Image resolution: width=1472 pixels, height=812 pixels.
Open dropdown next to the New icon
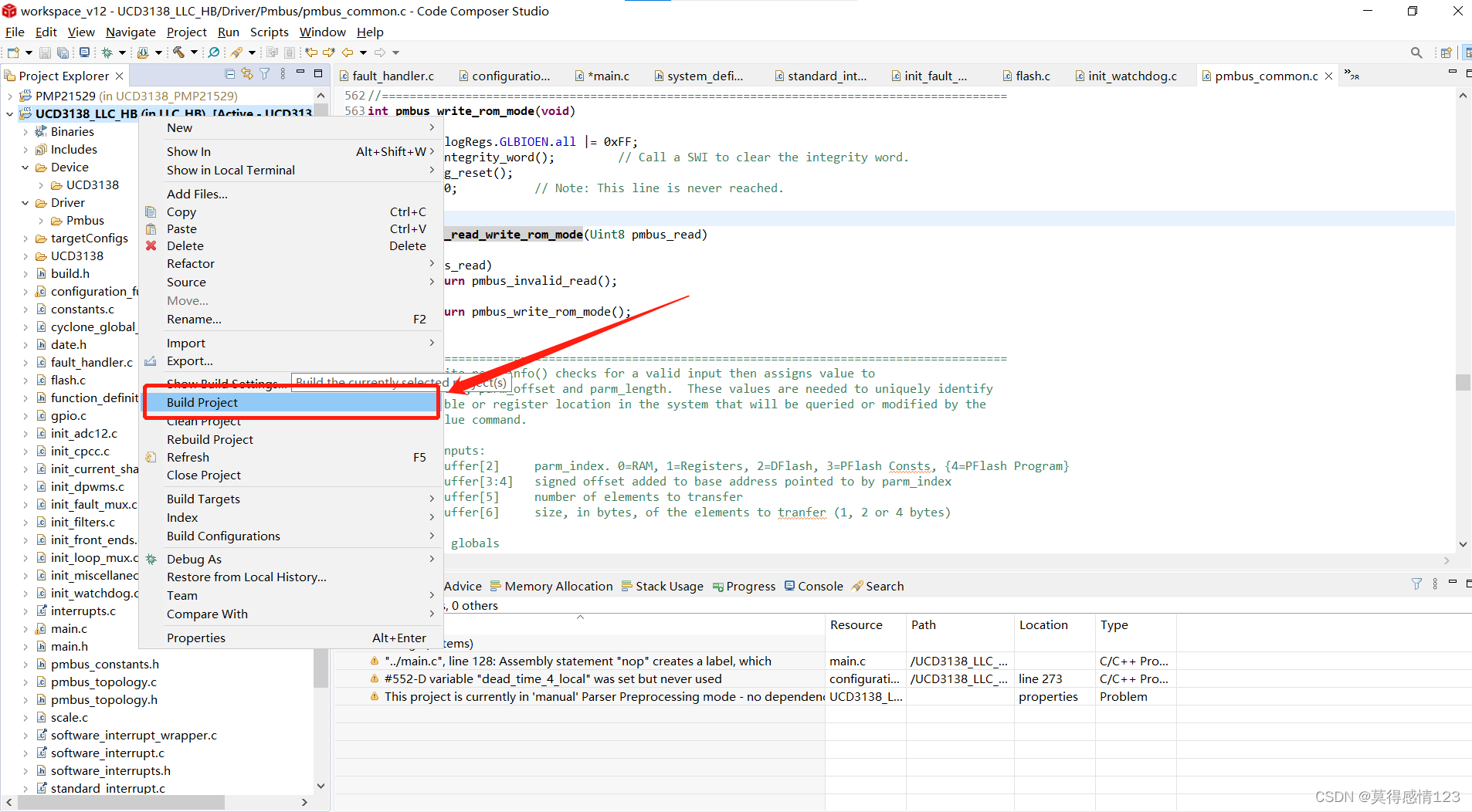pyautogui.click(x=29, y=52)
